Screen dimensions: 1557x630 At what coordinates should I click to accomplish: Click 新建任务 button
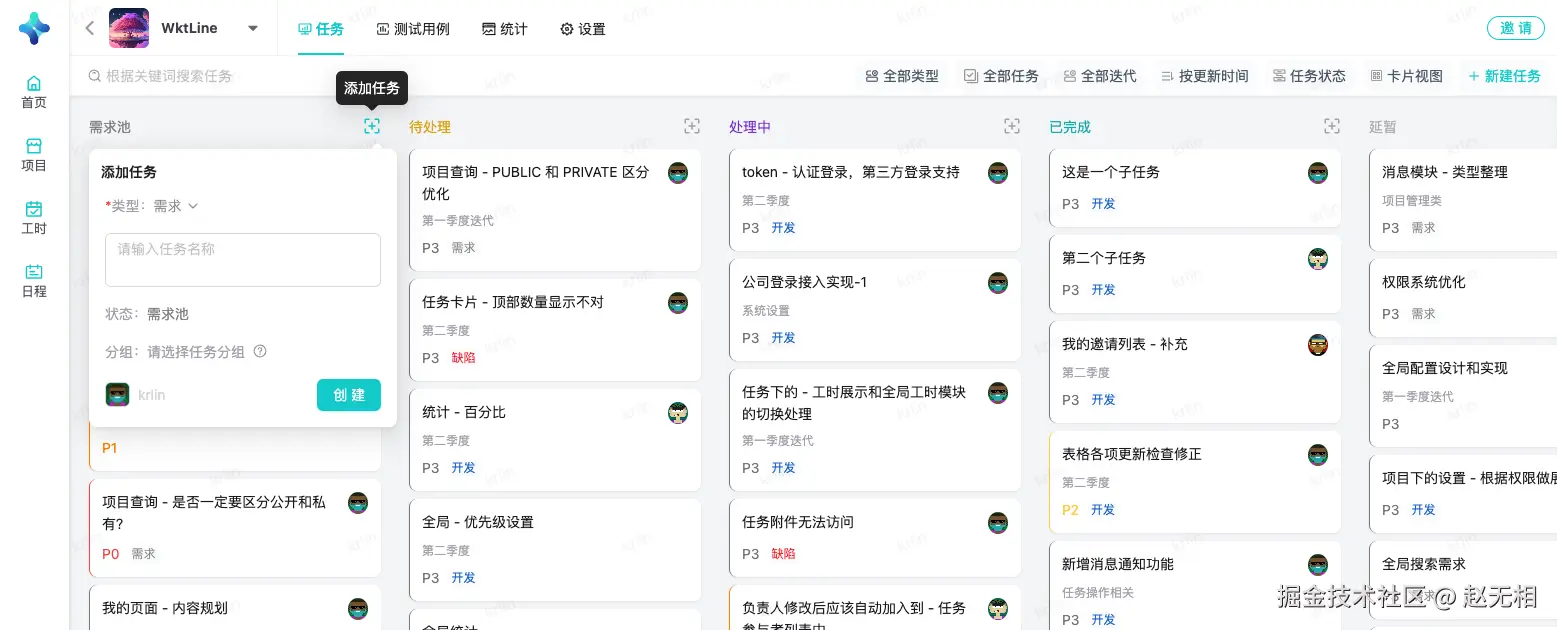(x=1504, y=76)
